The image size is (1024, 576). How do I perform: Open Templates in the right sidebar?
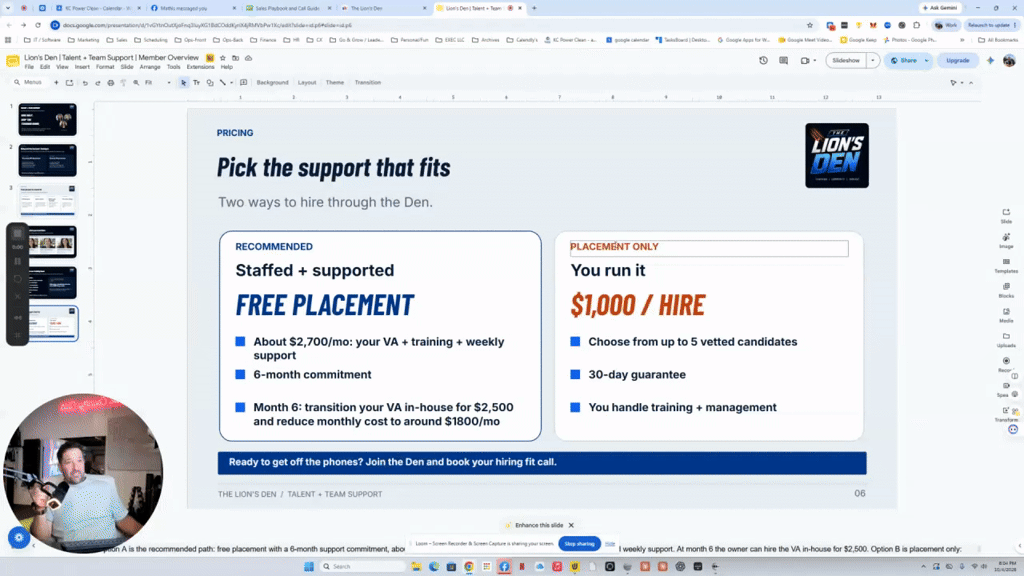point(1006,265)
